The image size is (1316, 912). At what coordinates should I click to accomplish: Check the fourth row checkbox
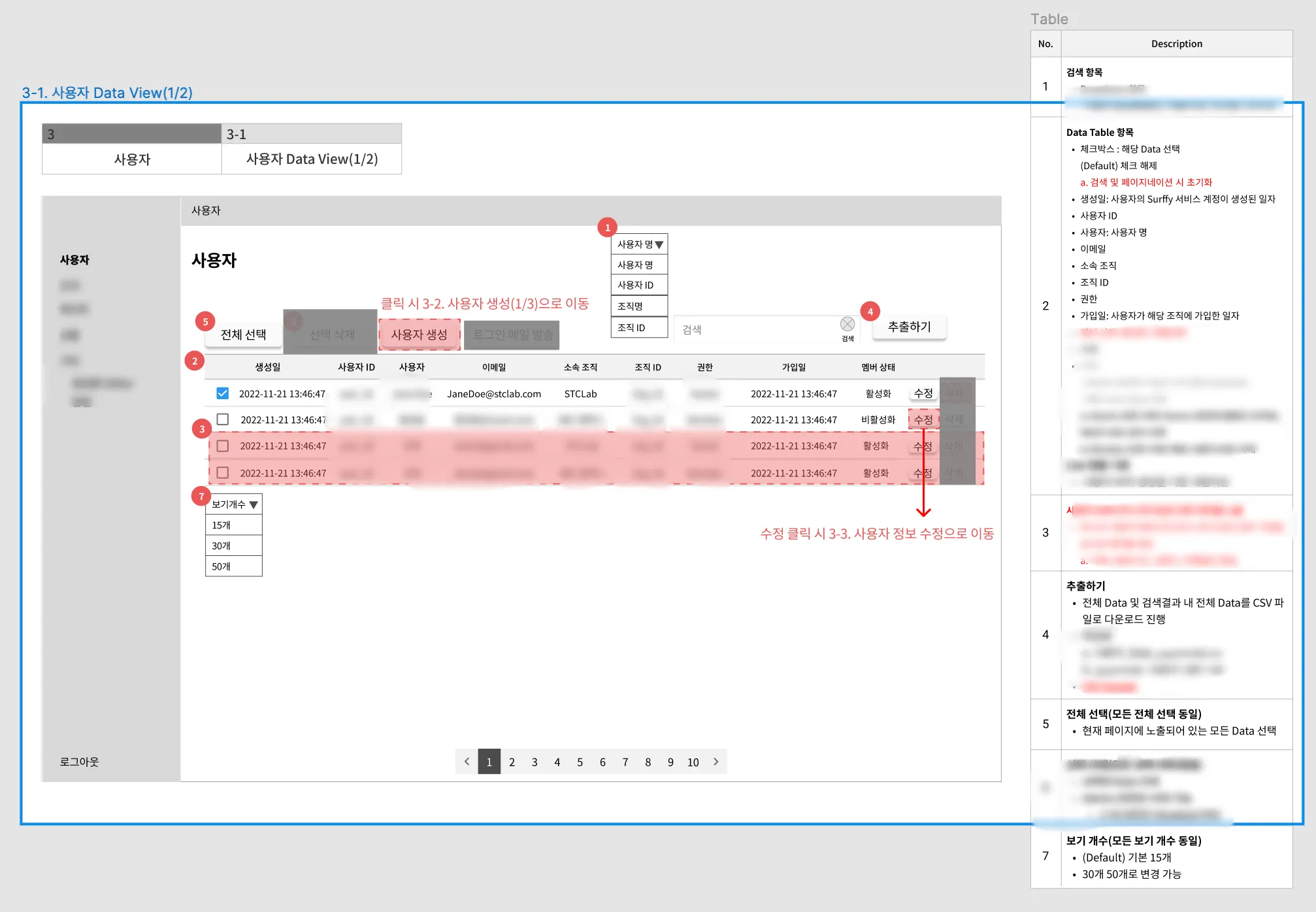point(223,472)
